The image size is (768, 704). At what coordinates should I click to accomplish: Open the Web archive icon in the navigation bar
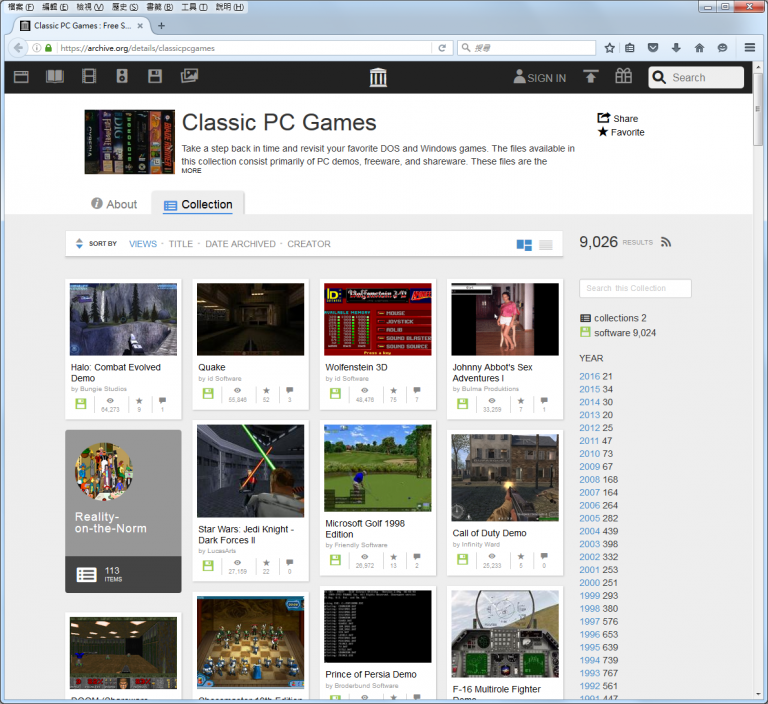[x=21, y=76]
